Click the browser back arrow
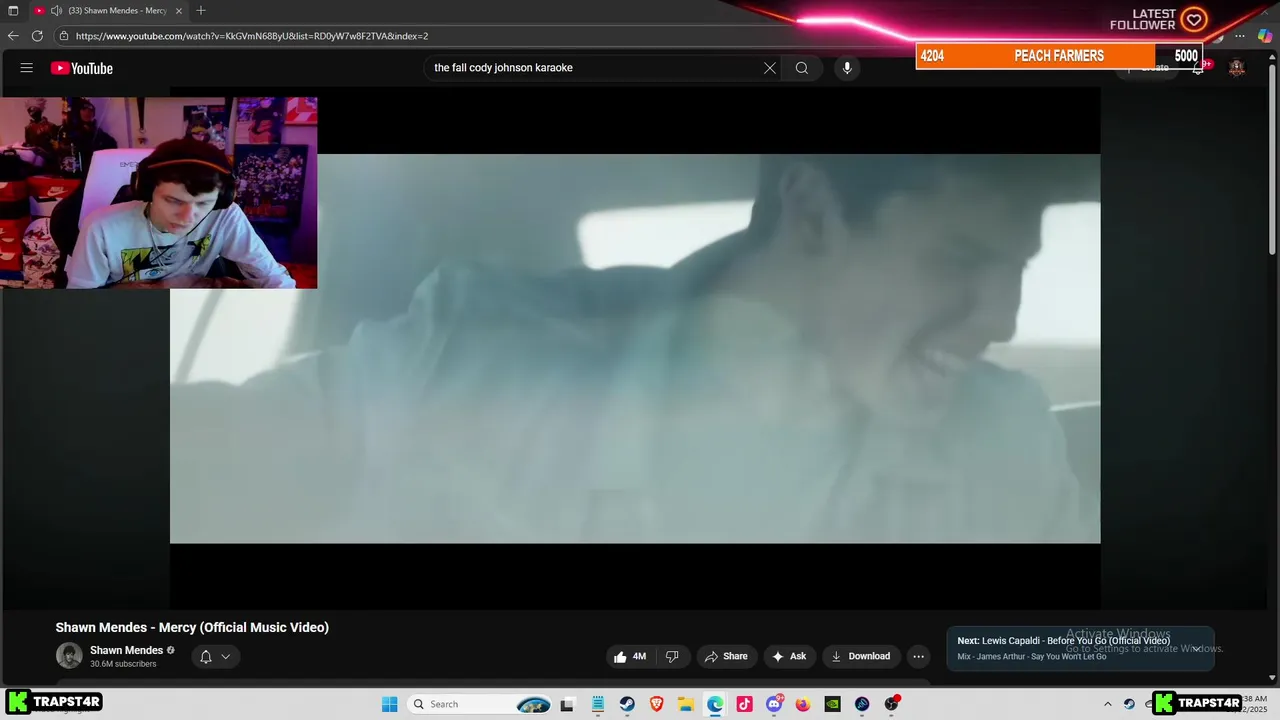Viewport: 1280px width, 720px height. (x=13, y=36)
